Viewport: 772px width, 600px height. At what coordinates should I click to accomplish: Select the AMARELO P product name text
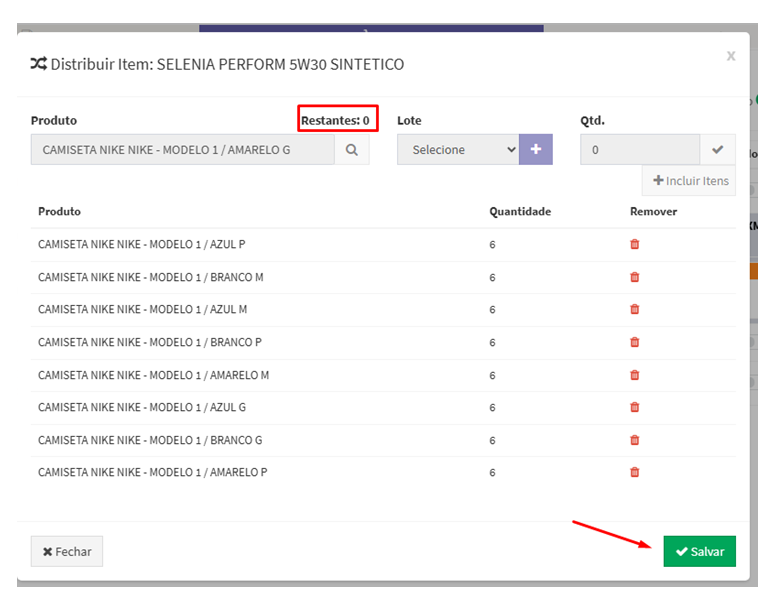click(x=153, y=472)
